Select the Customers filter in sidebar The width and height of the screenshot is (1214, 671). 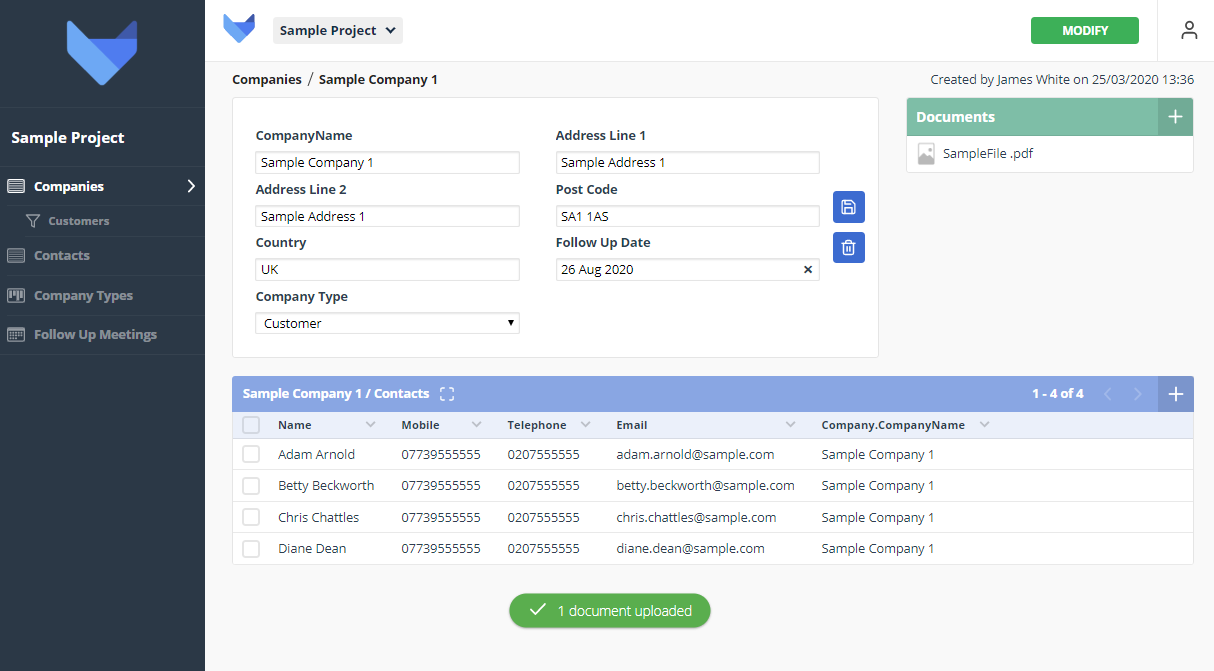pyautogui.click(x=78, y=221)
